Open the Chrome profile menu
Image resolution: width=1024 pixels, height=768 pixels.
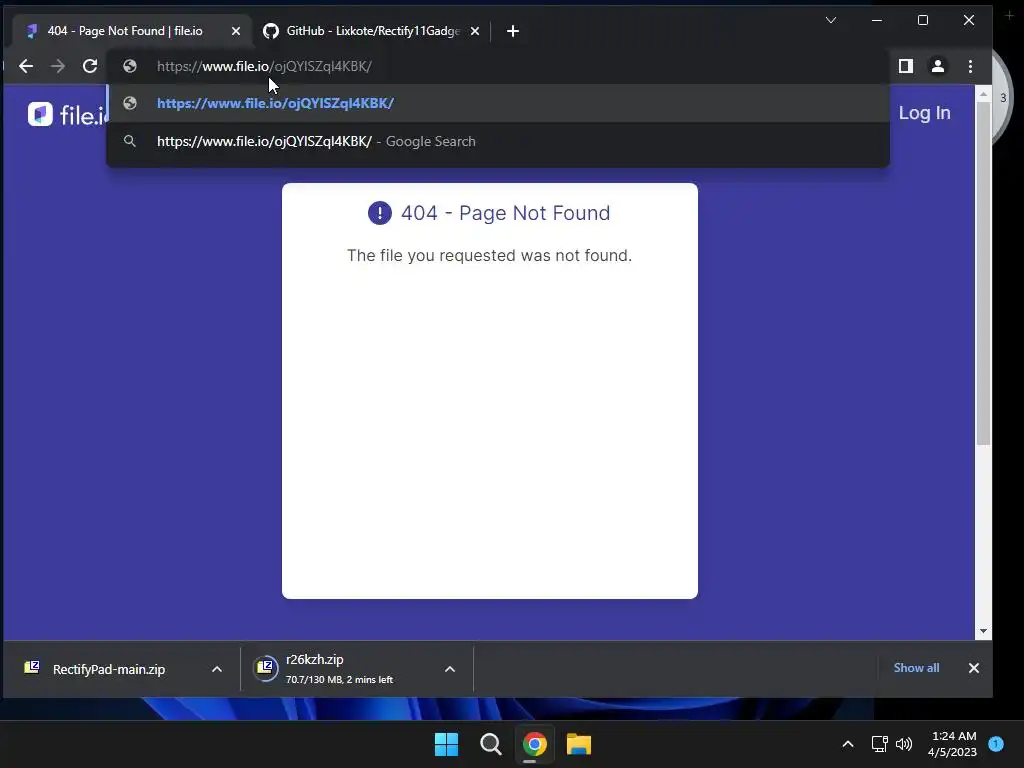pyautogui.click(x=938, y=66)
